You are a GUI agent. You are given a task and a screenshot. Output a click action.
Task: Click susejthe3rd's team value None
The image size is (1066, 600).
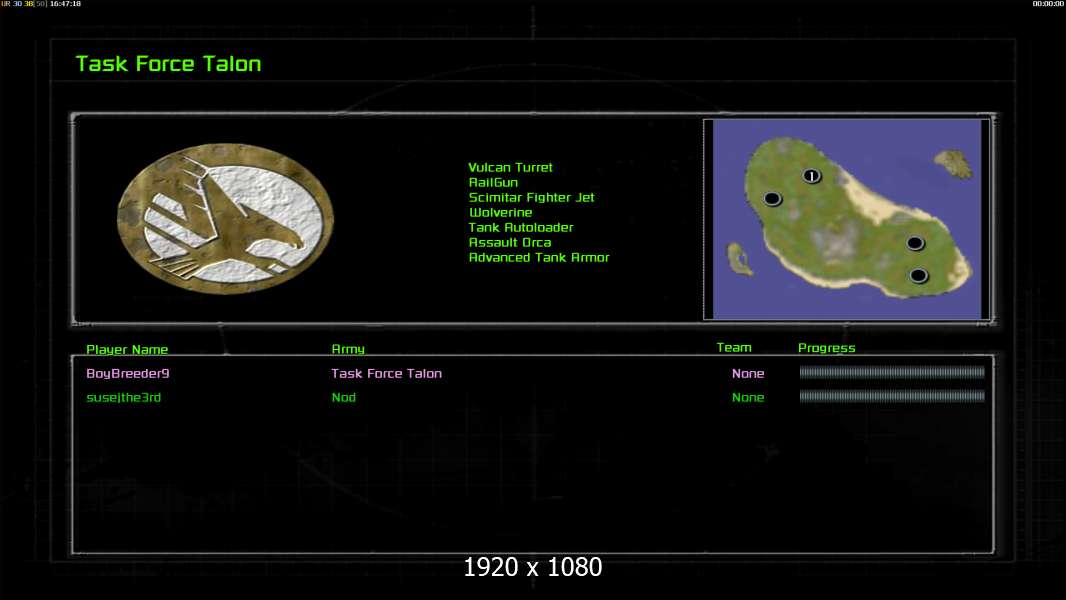pos(748,397)
